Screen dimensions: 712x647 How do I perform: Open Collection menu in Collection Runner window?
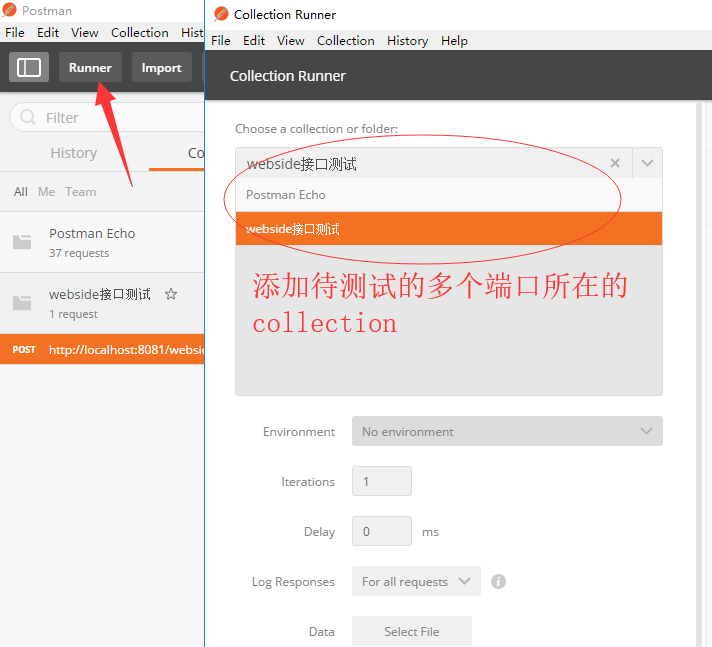point(346,41)
